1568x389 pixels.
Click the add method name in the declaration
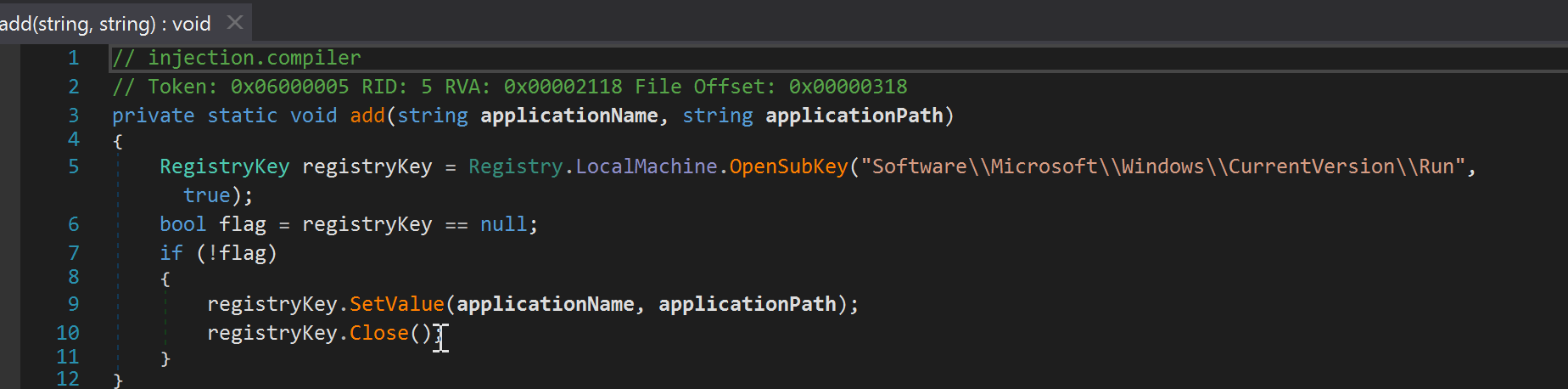pyautogui.click(x=367, y=116)
